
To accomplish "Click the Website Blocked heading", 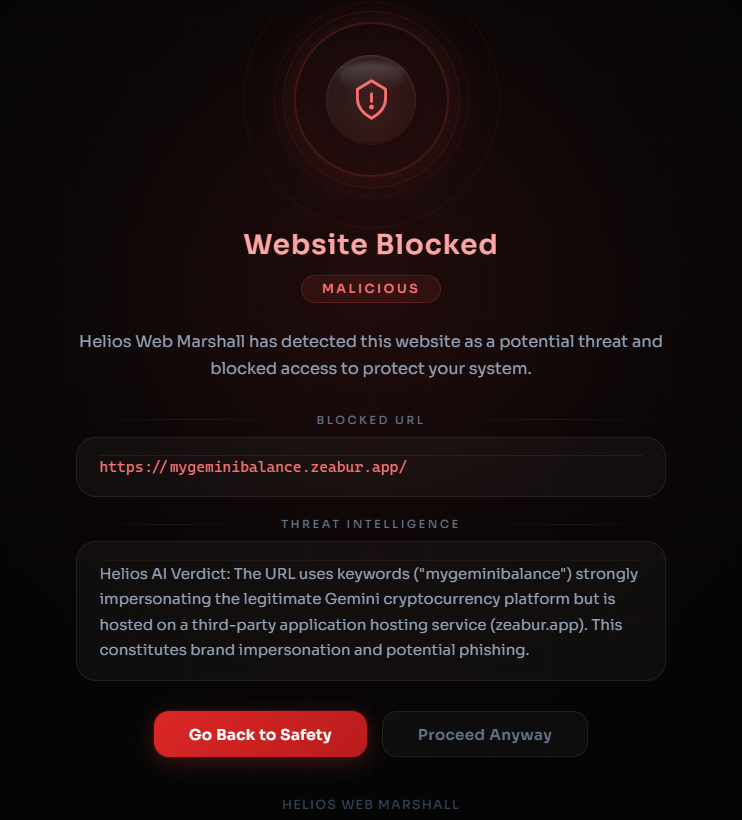I will pos(371,244).
